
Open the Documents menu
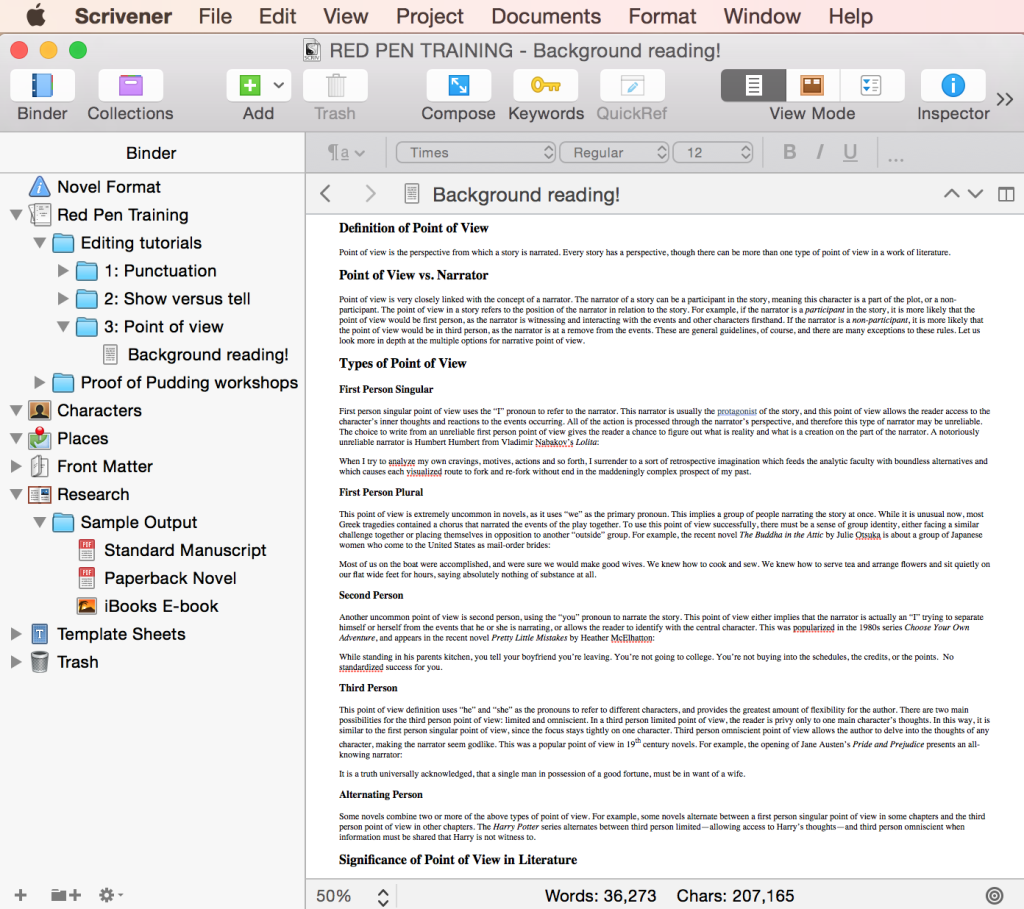[546, 16]
